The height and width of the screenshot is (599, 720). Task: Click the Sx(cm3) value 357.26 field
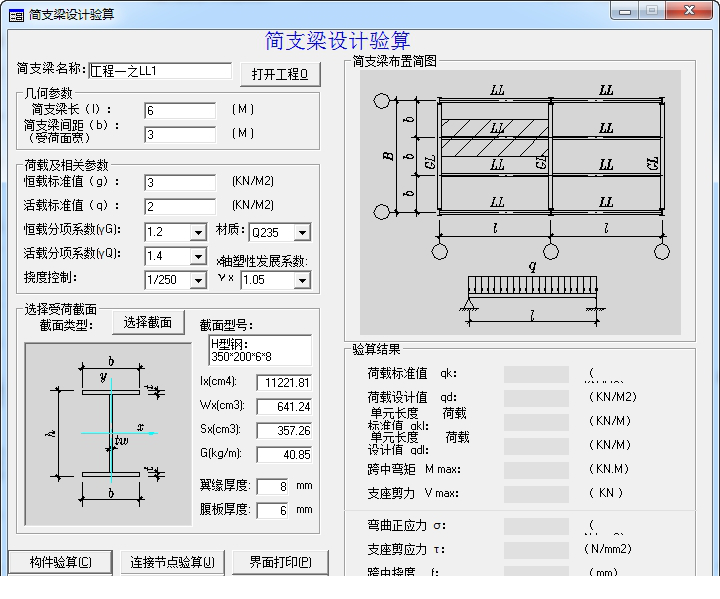pos(284,430)
